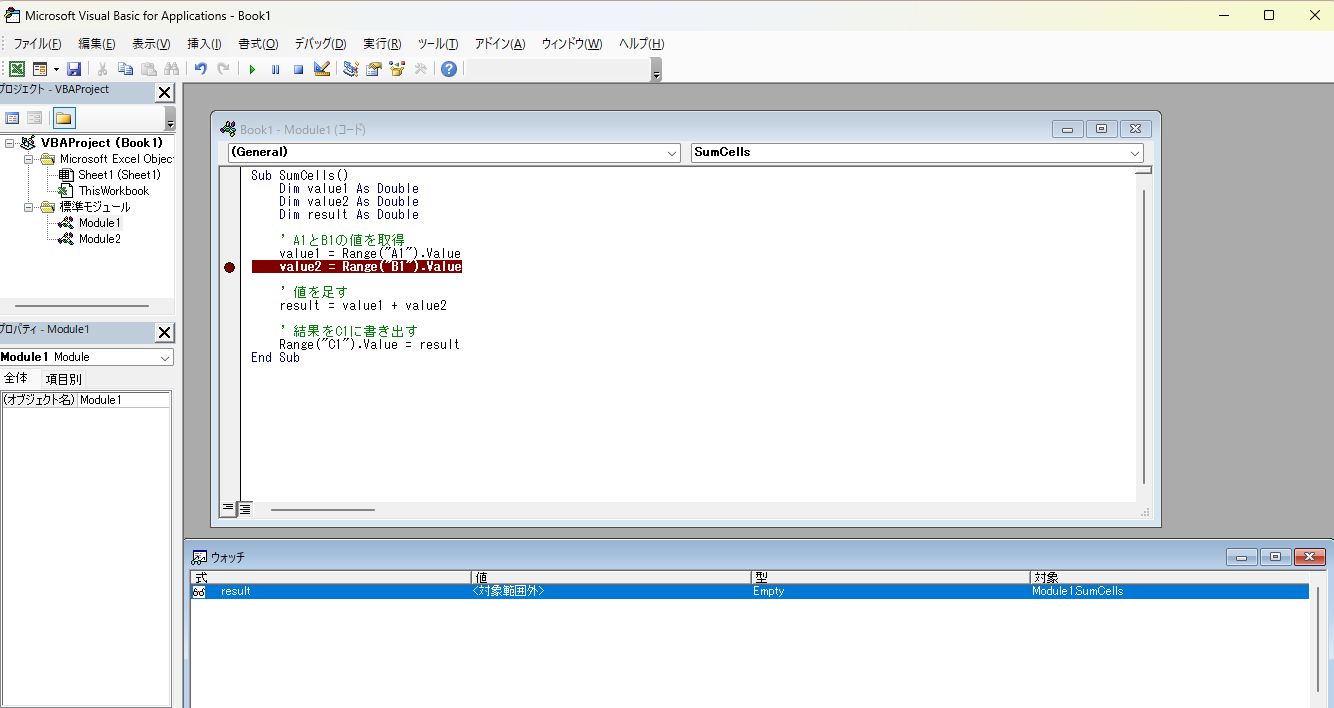
Task: Click the Paste clipboard icon
Action: [148, 69]
